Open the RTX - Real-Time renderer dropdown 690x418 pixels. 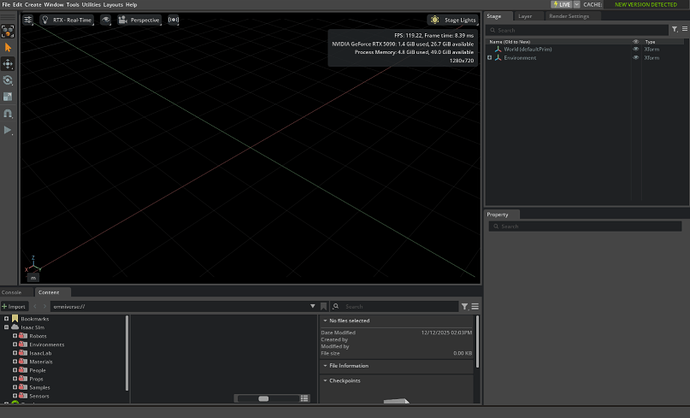[69, 20]
